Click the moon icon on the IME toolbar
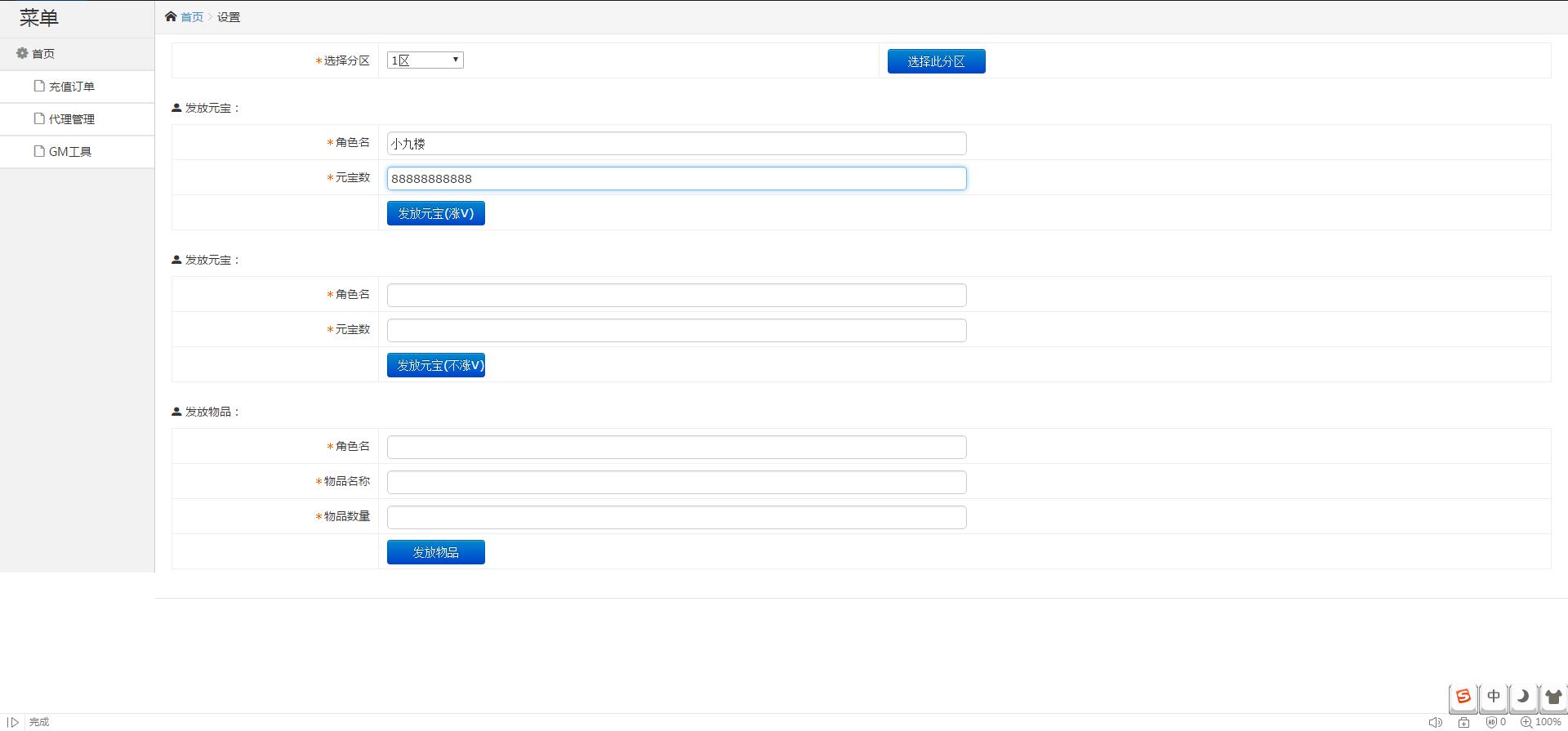Viewport: 1568px width, 731px height. click(x=1522, y=697)
